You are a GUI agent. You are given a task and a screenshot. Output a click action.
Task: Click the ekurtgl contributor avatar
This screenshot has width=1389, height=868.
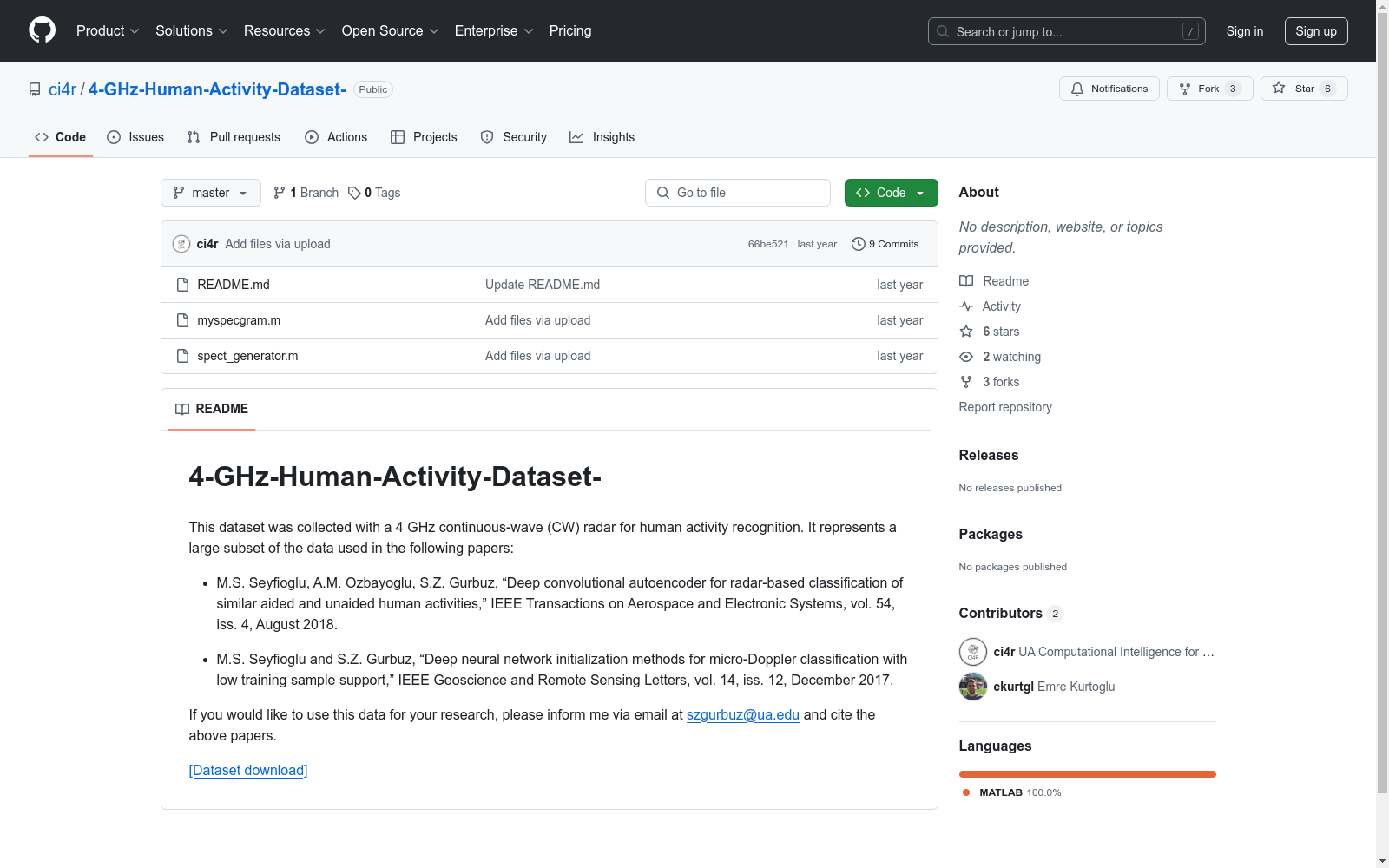click(x=973, y=687)
